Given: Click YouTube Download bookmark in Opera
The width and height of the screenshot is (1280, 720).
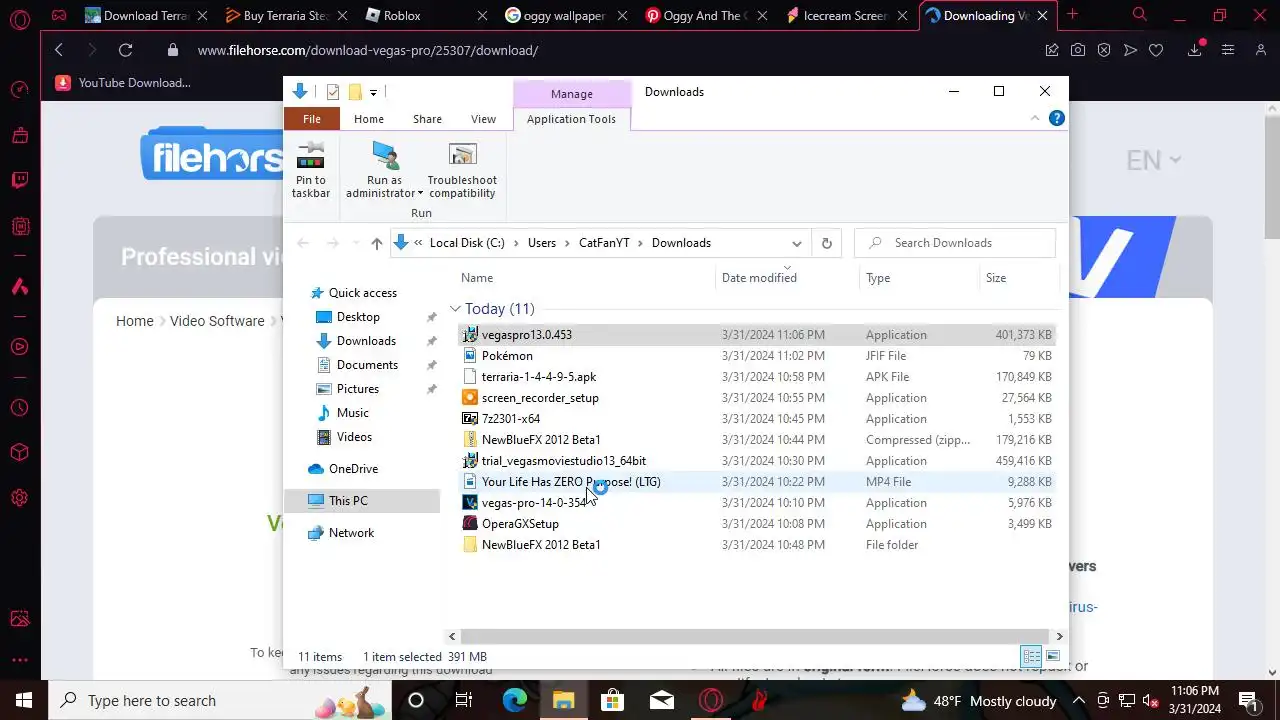Looking at the screenshot, I should [x=123, y=83].
